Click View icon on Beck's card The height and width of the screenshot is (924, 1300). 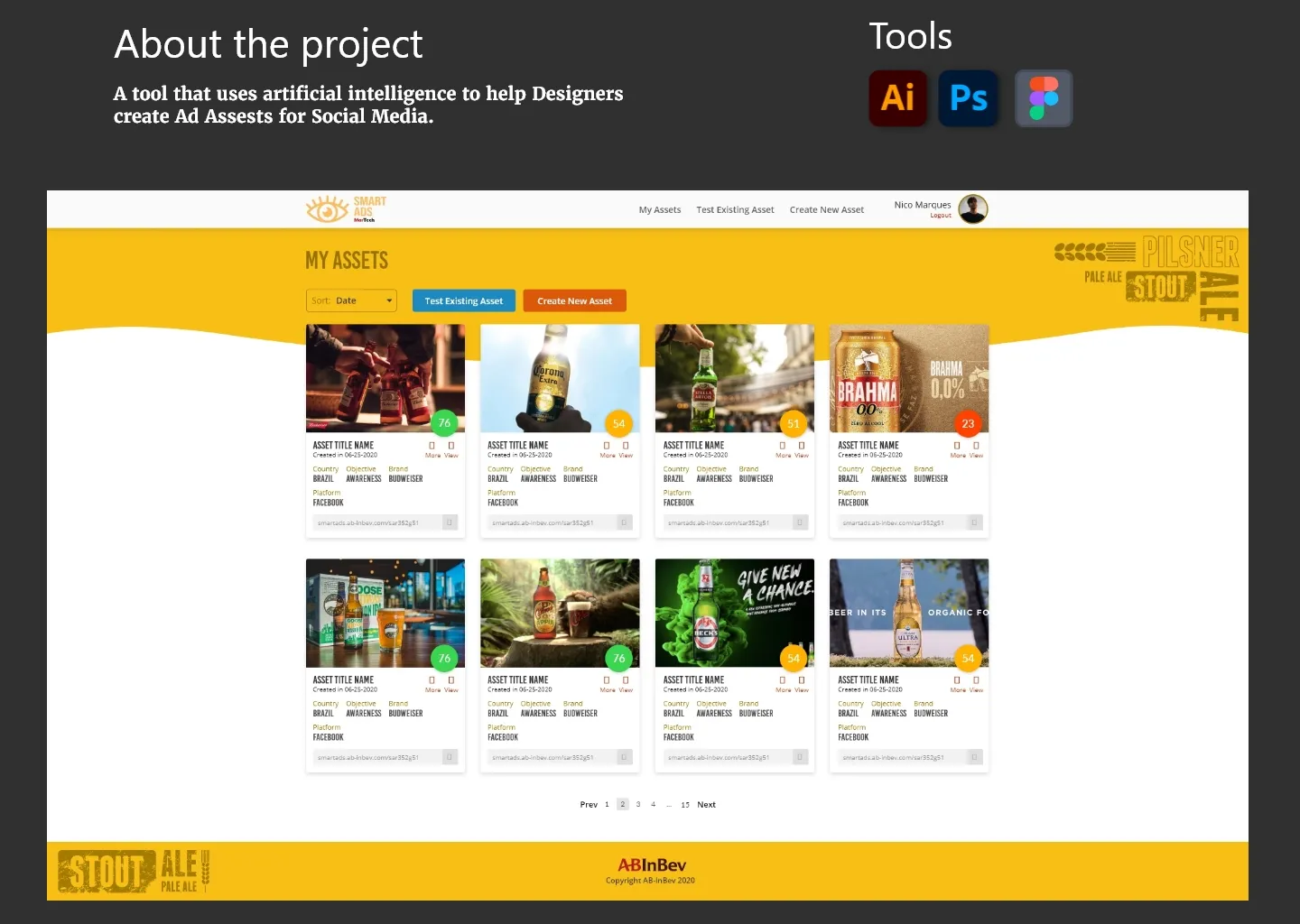802,680
